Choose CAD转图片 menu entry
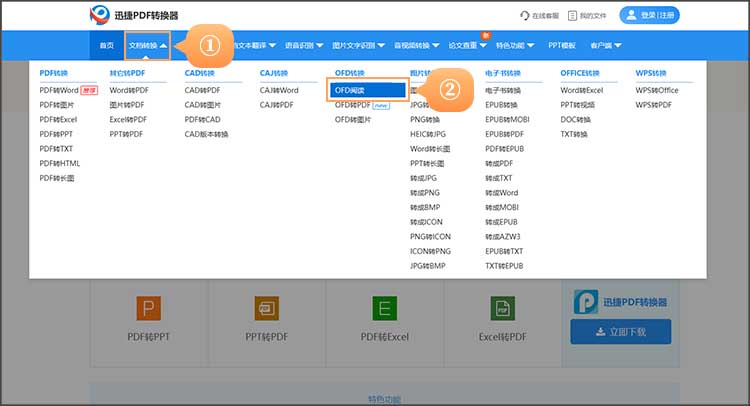The width and height of the screenshot is (750, 406). 202,105
